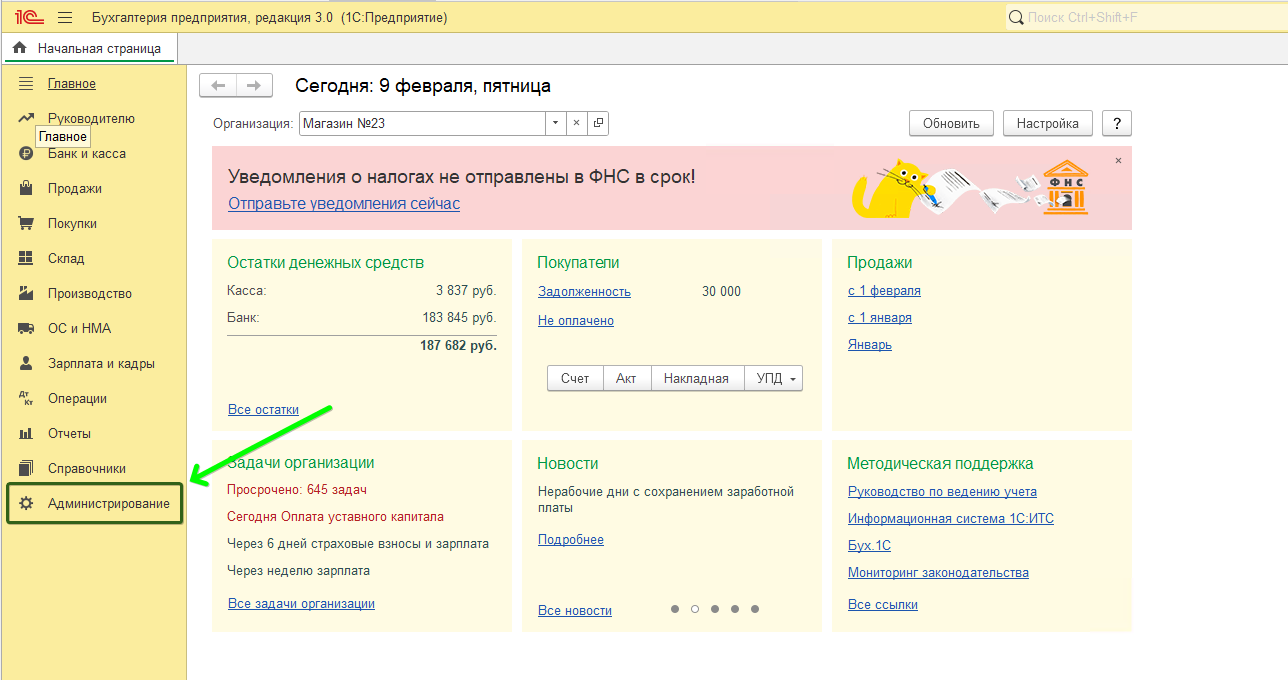1288x680 pixels.
Task: Expand the УПД dropdown arrow
Action: [x=793, y=379]
